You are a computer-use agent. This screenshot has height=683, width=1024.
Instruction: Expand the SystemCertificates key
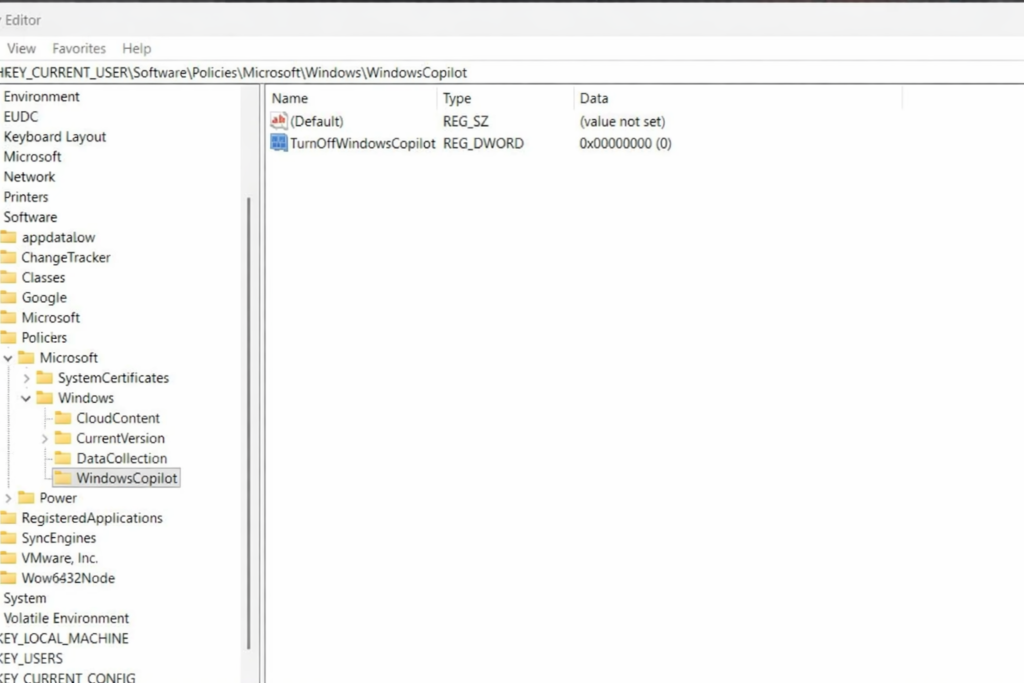[29, 378]
